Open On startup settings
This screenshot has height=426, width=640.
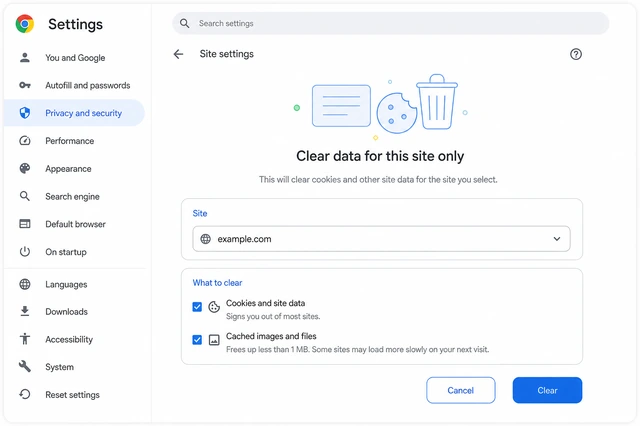point(75,252)
